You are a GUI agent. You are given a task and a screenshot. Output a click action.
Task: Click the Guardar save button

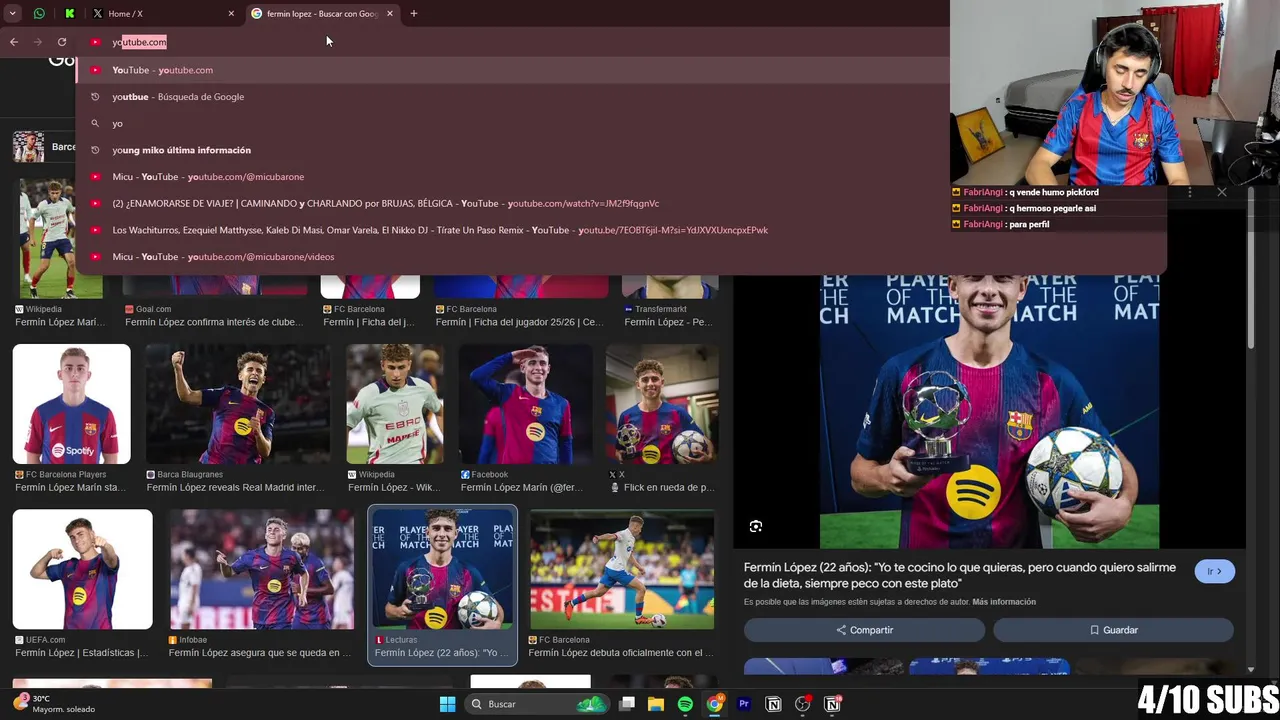tap(1113, 630)
